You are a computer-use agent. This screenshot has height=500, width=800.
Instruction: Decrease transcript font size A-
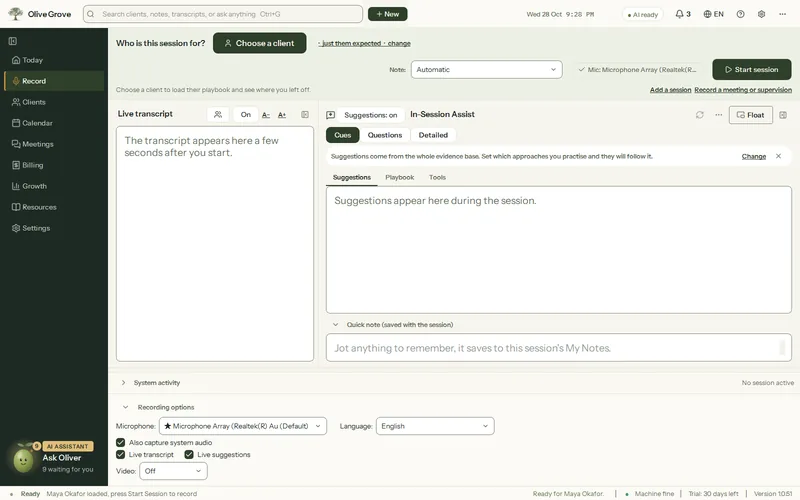266,115
